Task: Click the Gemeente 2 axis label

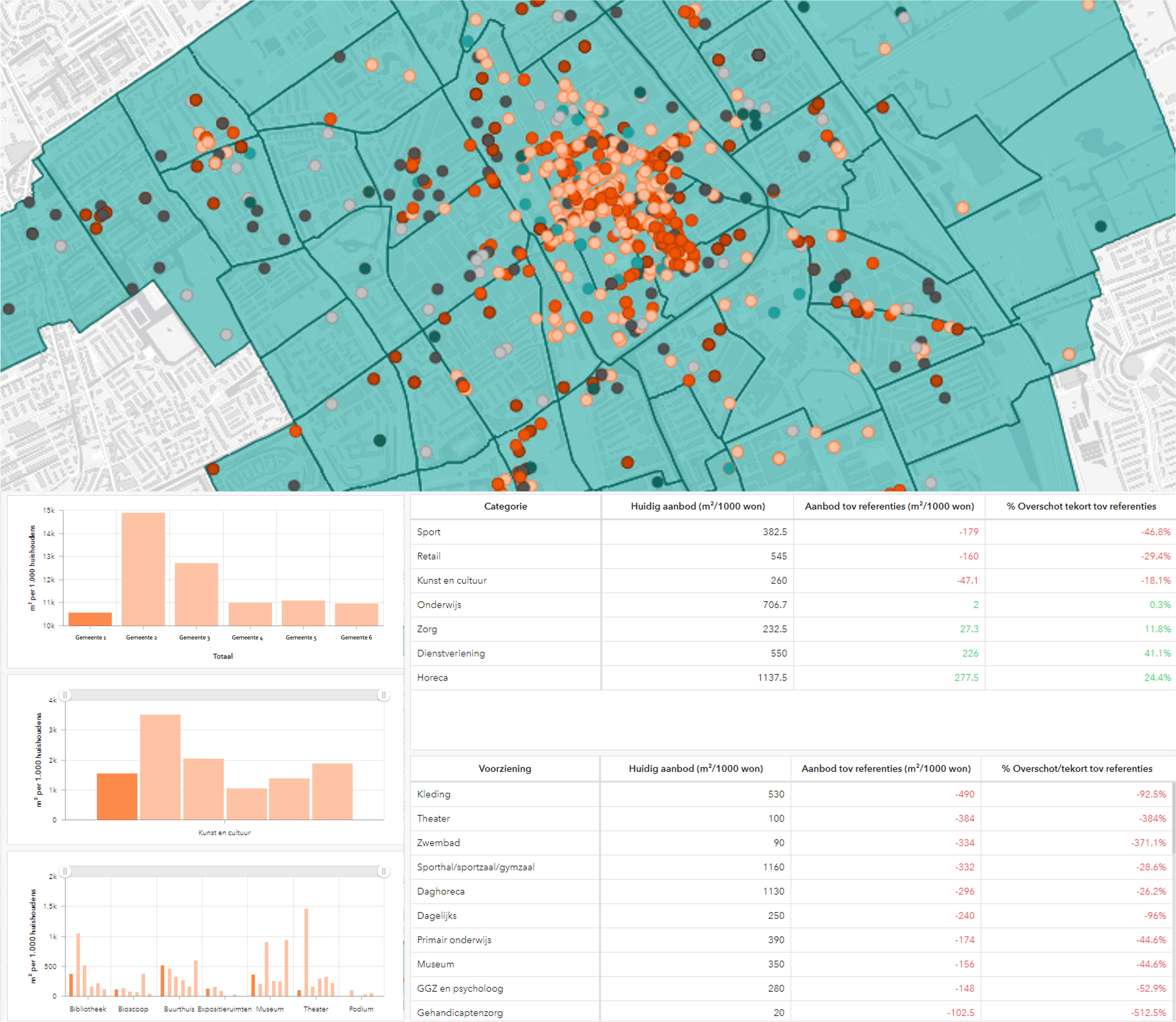Action: tap(142, 638)
